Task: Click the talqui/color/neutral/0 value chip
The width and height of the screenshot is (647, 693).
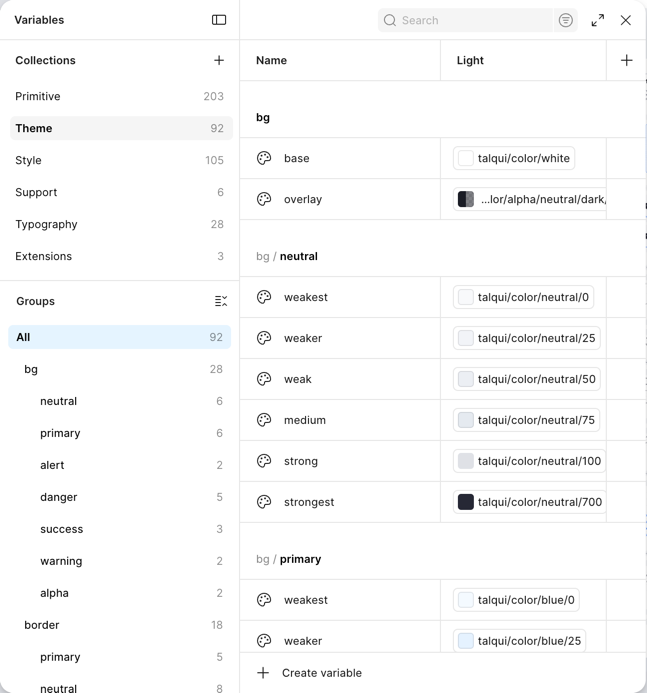Action: [x=523, y=297]
